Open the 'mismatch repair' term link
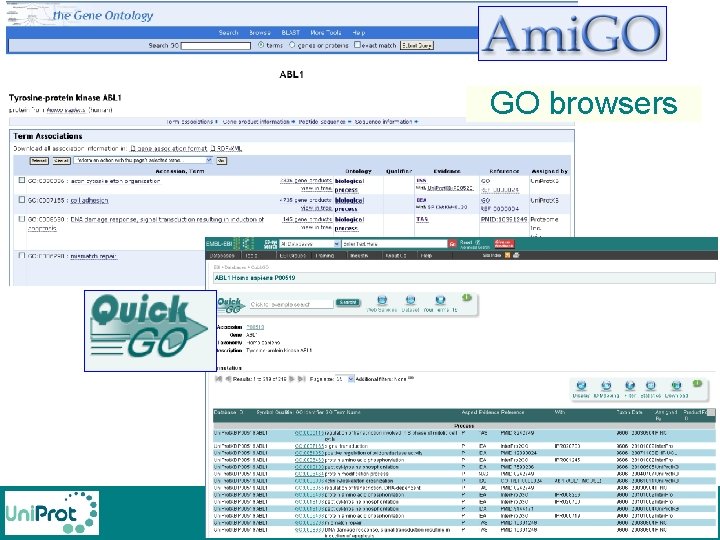This screenshot has width=720, height=540. coord(93,256)
